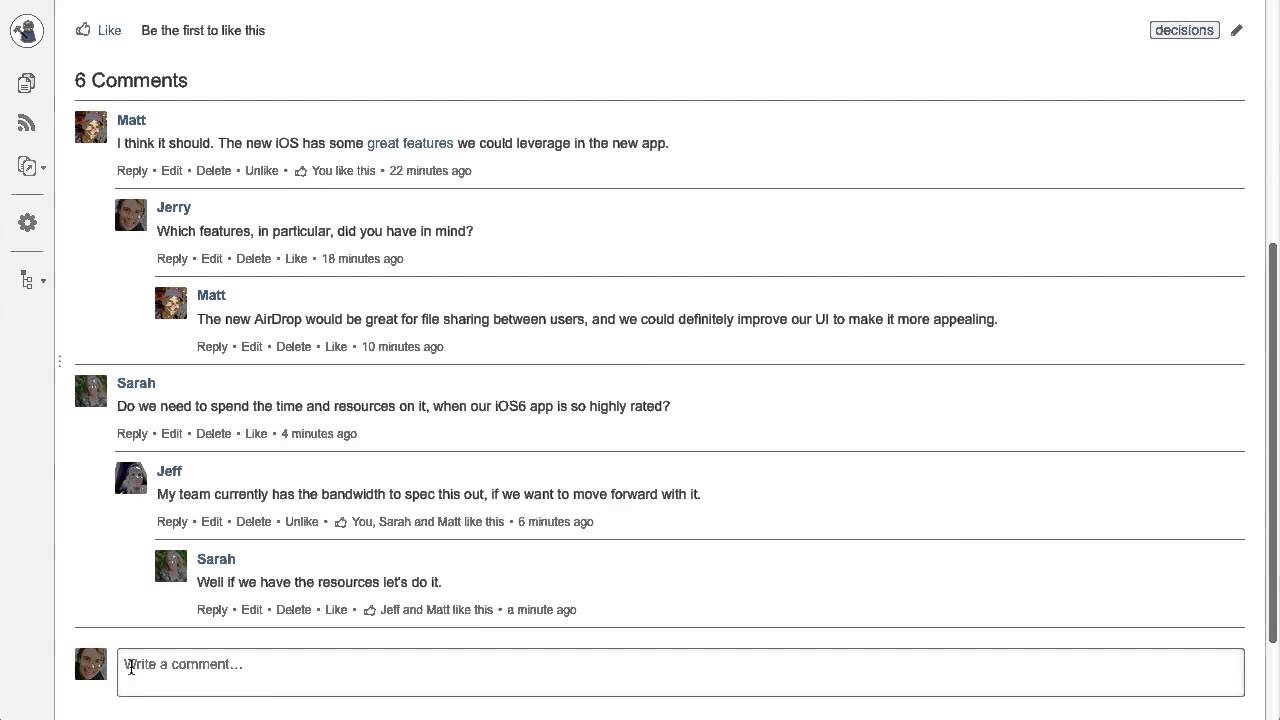Unlike Matt's first comment
1280x720 pixels.
click(261, 171)
